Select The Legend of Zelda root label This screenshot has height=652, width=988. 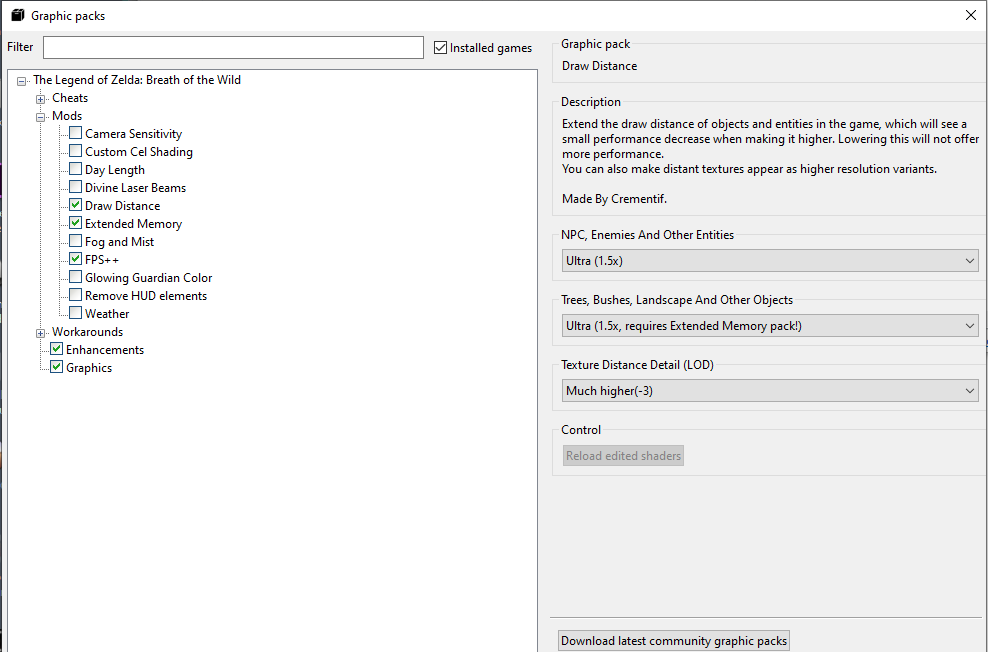(137, 80)
